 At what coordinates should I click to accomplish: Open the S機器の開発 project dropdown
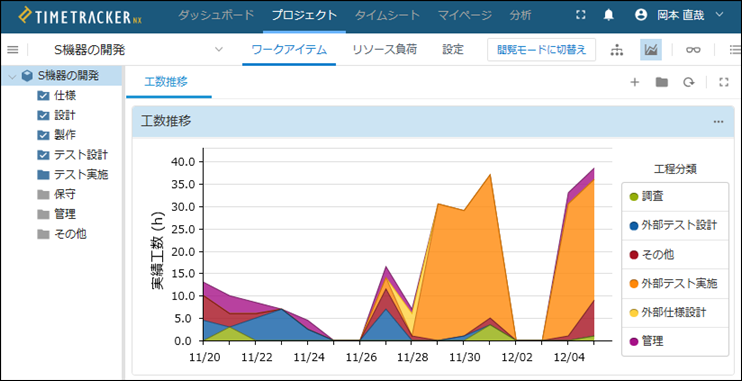(219, 49)
